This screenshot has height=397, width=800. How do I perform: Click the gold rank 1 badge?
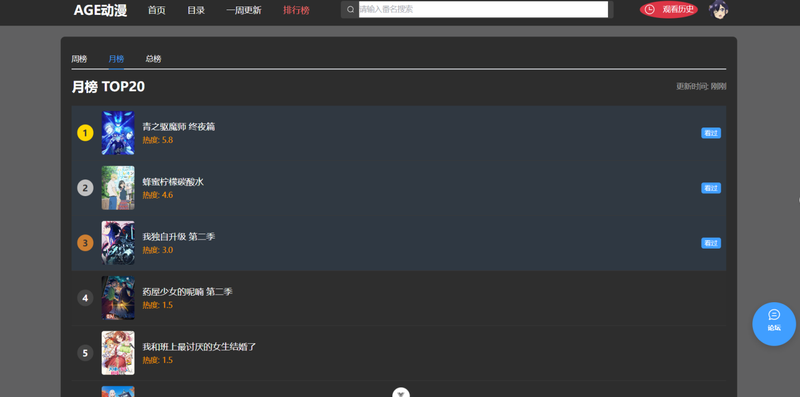tap(85, 133)
